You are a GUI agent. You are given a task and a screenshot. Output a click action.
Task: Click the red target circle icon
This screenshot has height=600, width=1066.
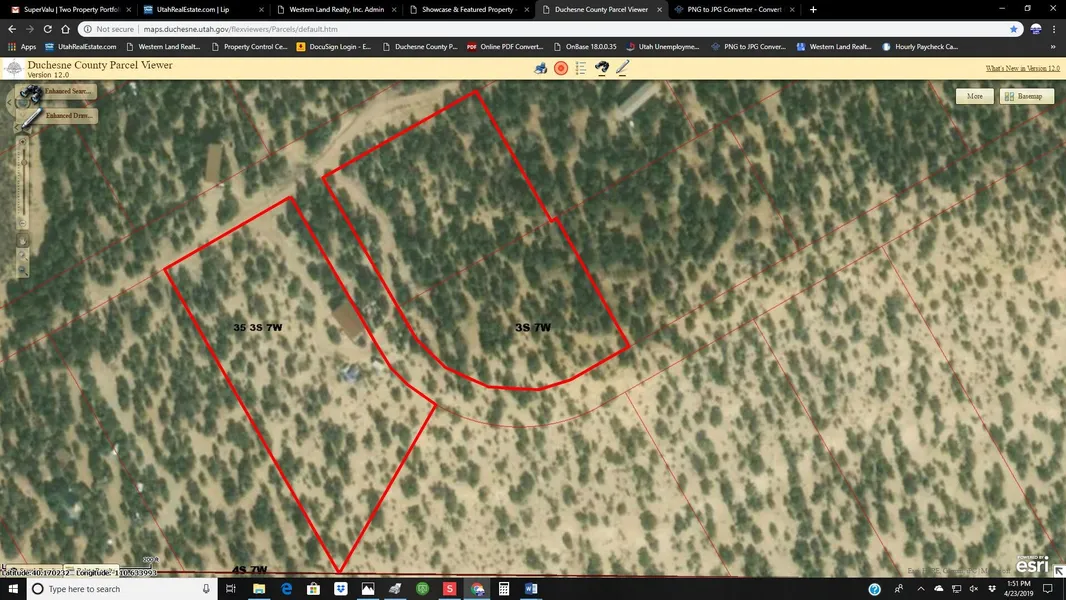point(561,69)
